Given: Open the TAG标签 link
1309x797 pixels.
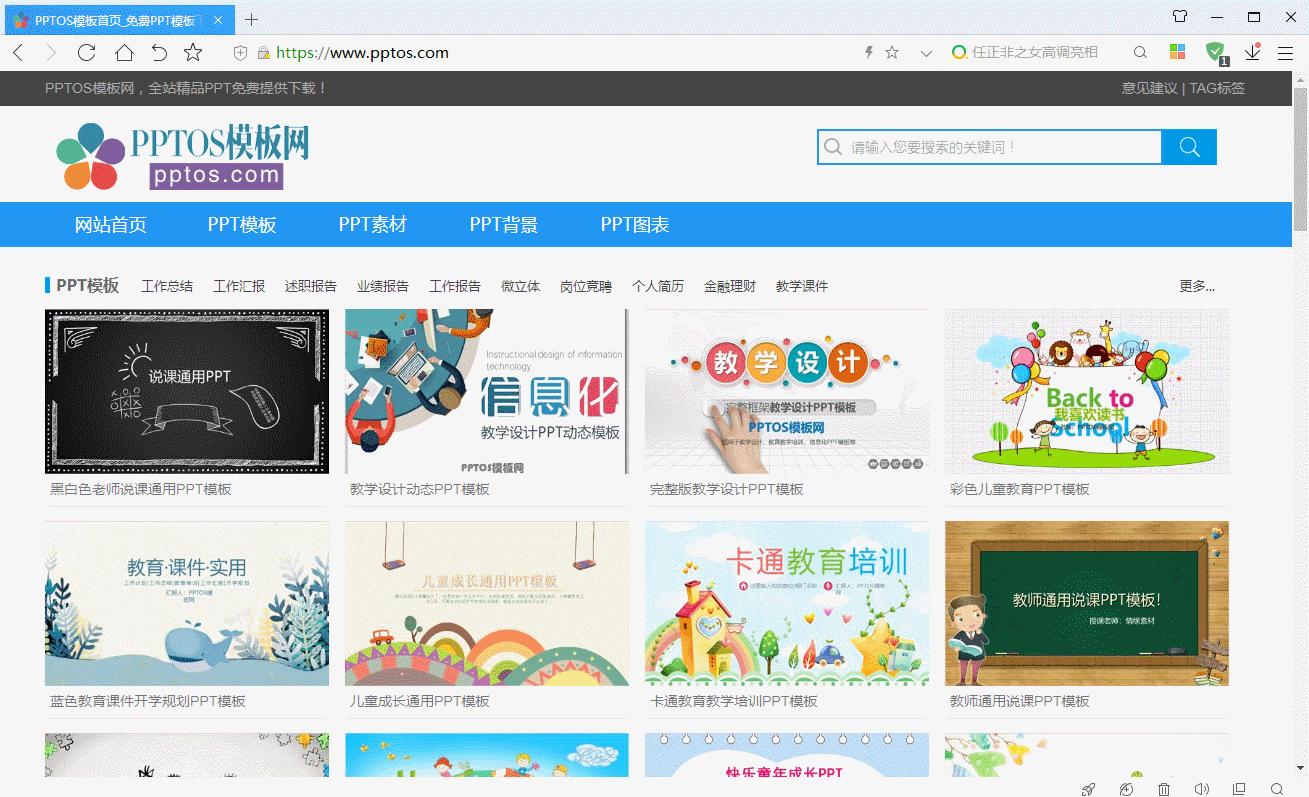Looking at the screenshot, I should pos(1217,88).
